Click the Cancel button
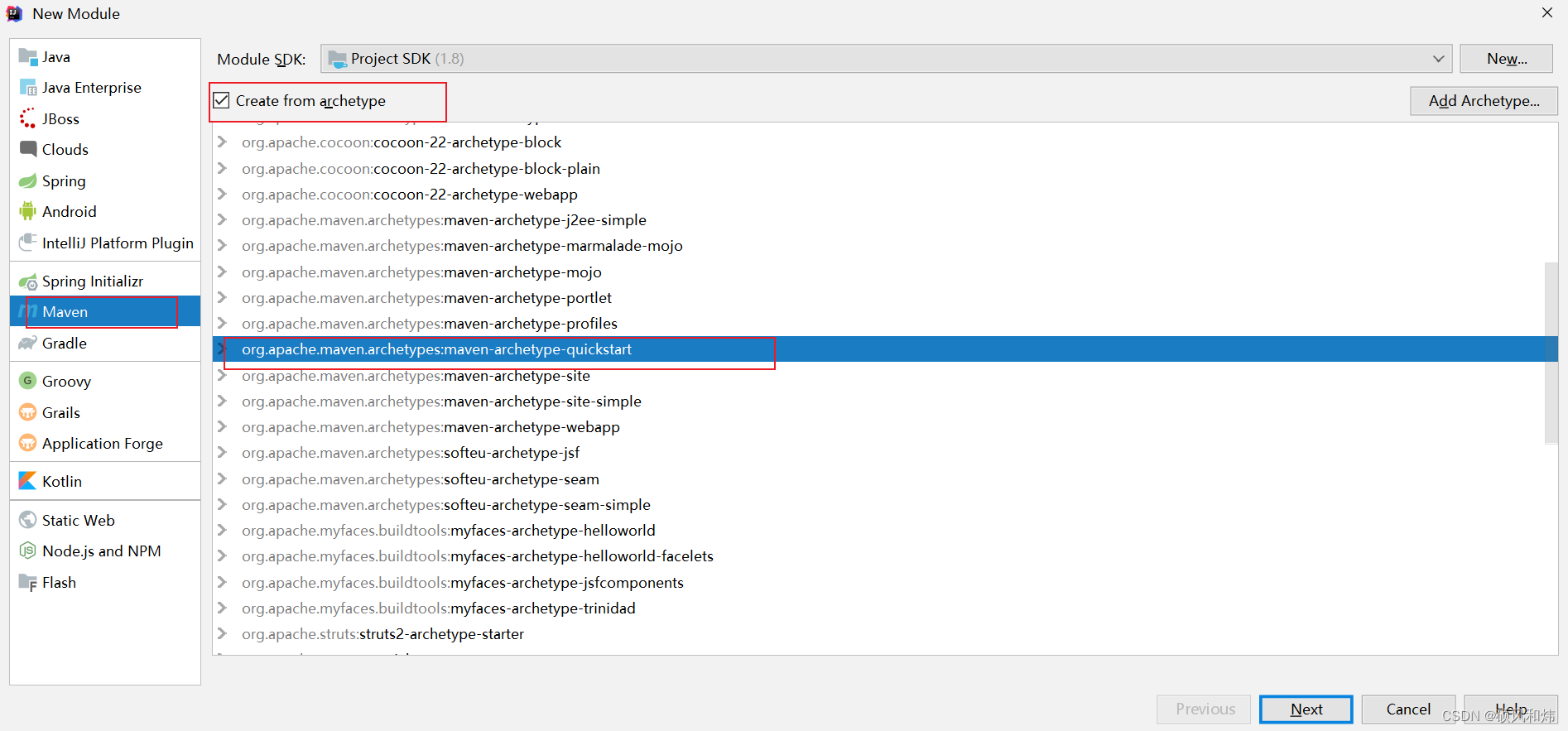Image resolution: width=1568 pixels, height=731 pixels. pos(1408,709)
